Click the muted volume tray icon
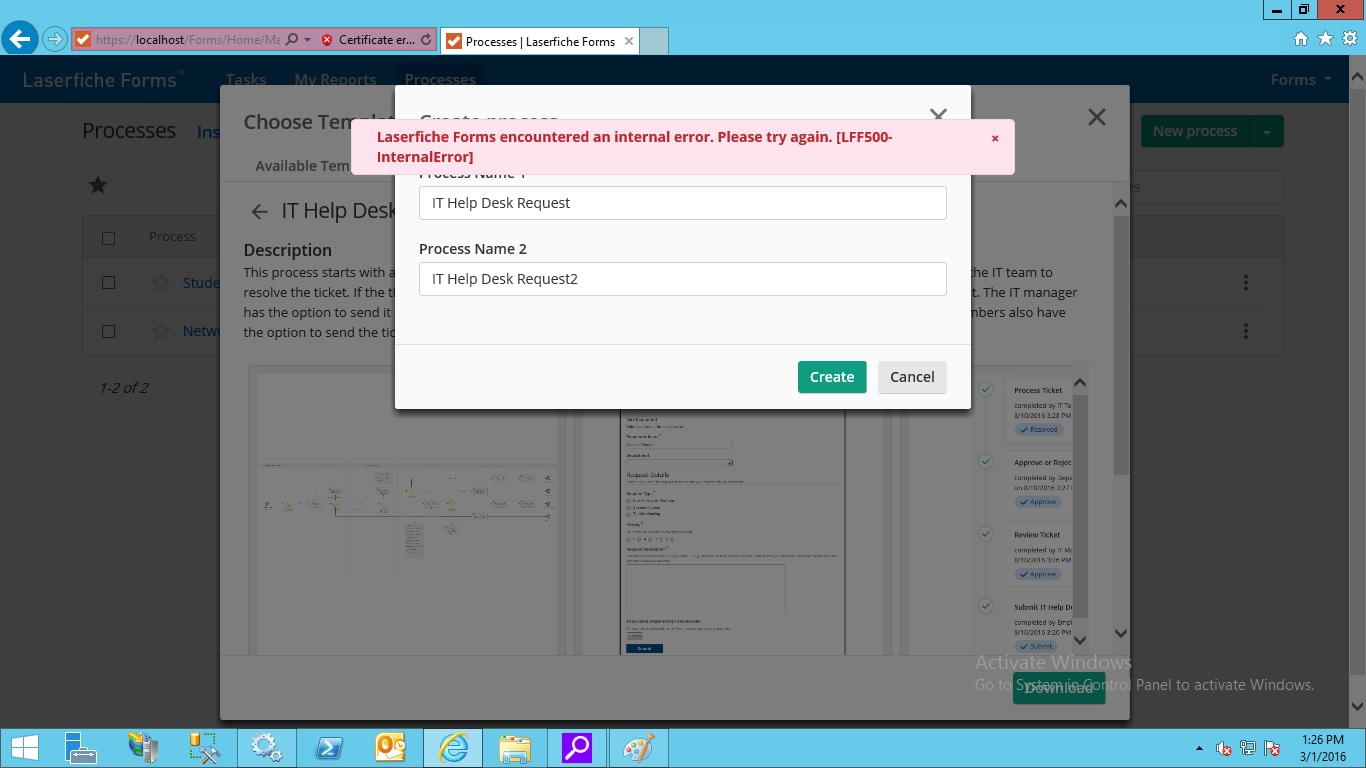This screenshot has width=1366, height=768. 1224,748
